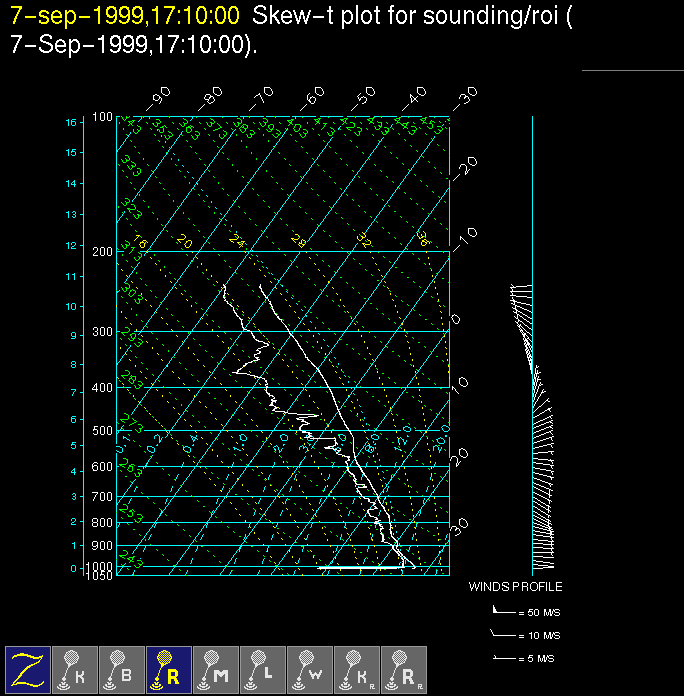Select the sounding M station icon
684x696 pixels.
click(x=216, y=669)
